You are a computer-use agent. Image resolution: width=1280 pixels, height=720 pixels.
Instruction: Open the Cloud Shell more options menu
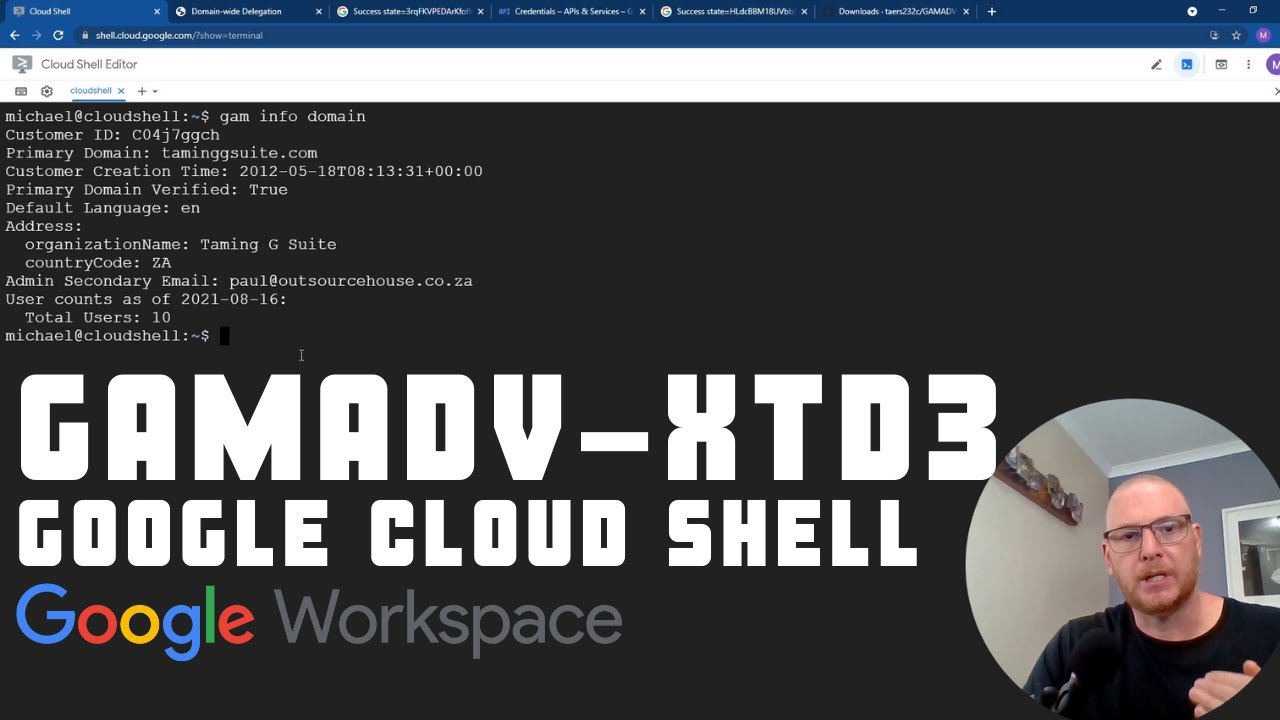1248,64
